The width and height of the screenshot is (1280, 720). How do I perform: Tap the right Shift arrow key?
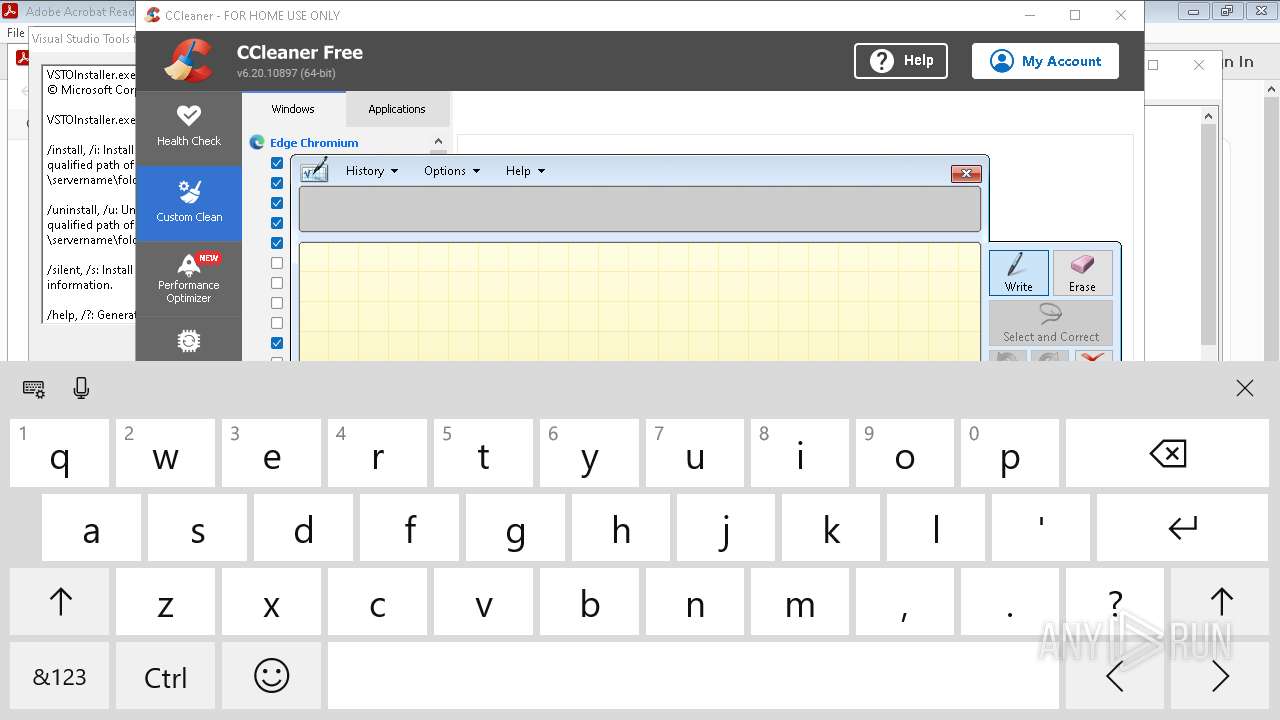pyautogui.click(x=1221, y=602)
